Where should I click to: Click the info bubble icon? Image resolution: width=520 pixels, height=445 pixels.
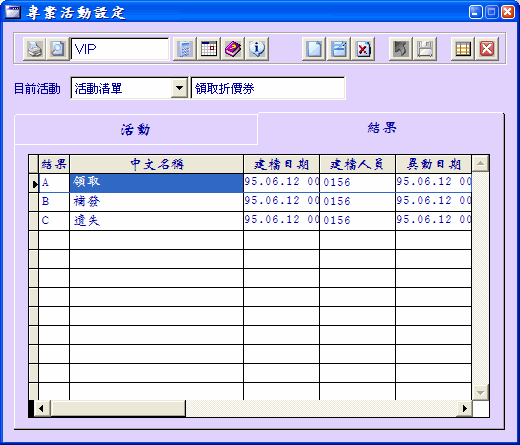pos(257,49)
